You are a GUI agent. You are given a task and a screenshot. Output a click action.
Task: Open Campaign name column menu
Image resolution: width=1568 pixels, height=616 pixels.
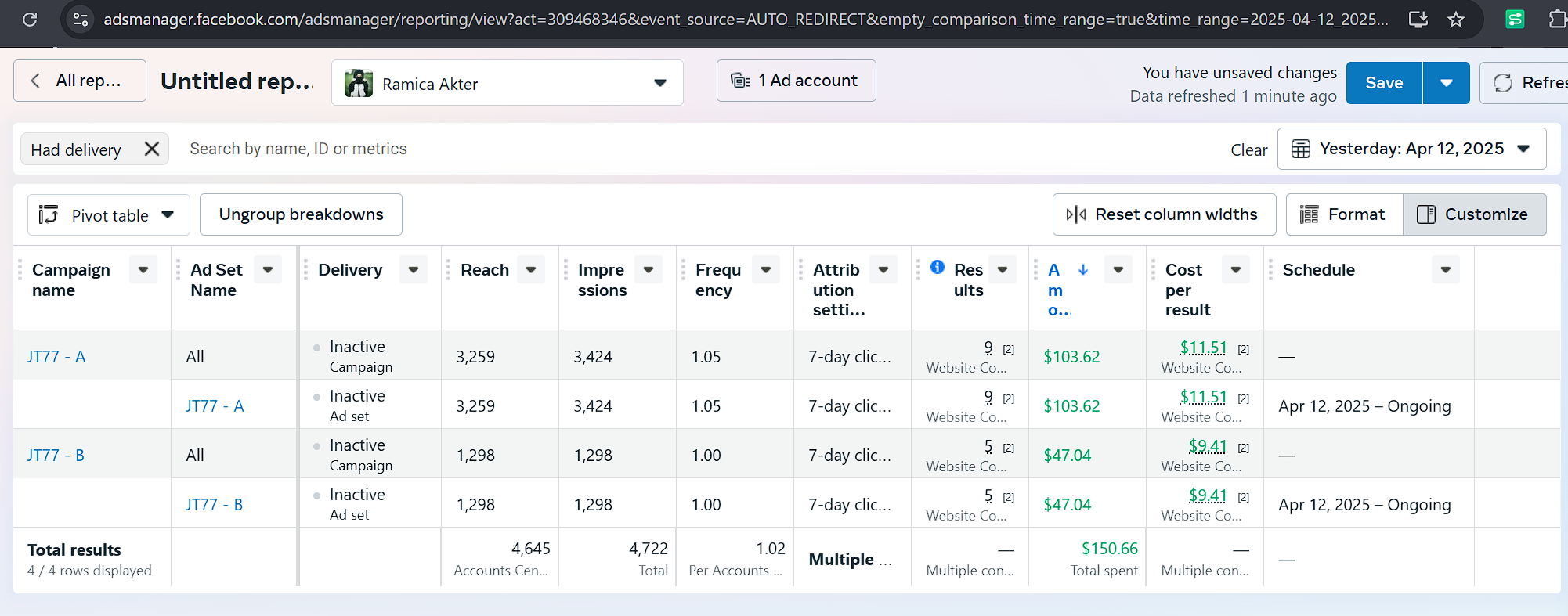click(x=143, y=270)
